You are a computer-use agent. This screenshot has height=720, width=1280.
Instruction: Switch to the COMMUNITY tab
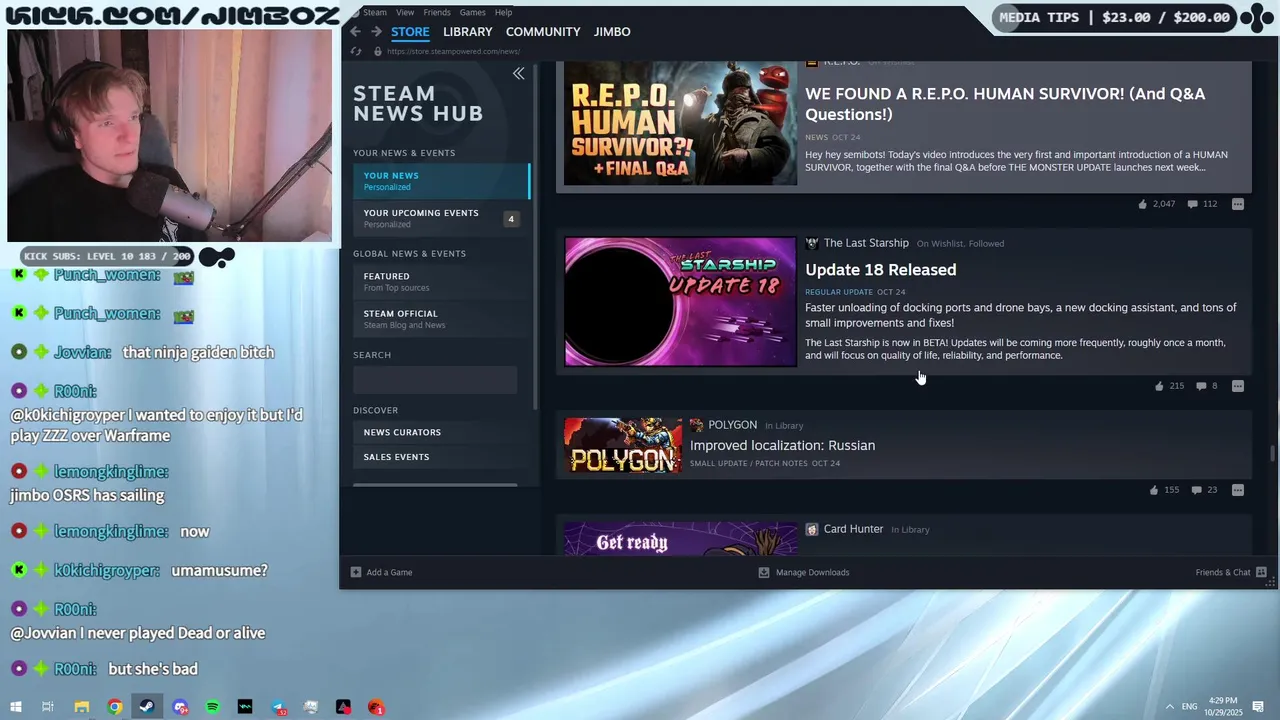(543, 32)
